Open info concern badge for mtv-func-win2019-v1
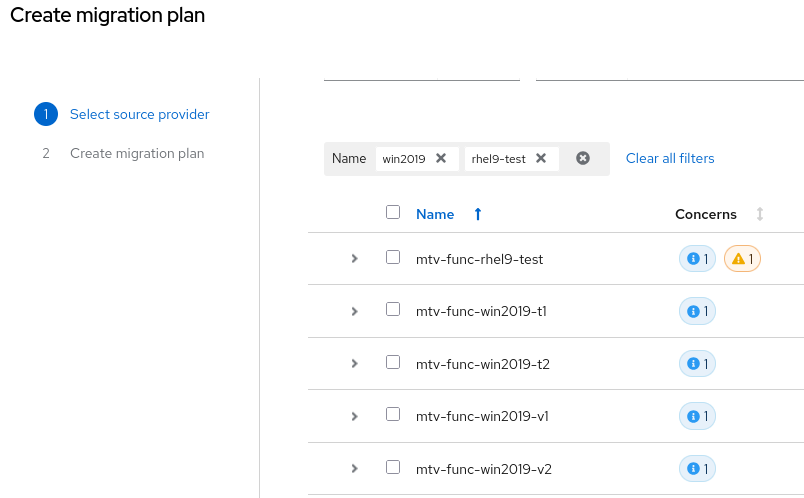 [697, 416]
